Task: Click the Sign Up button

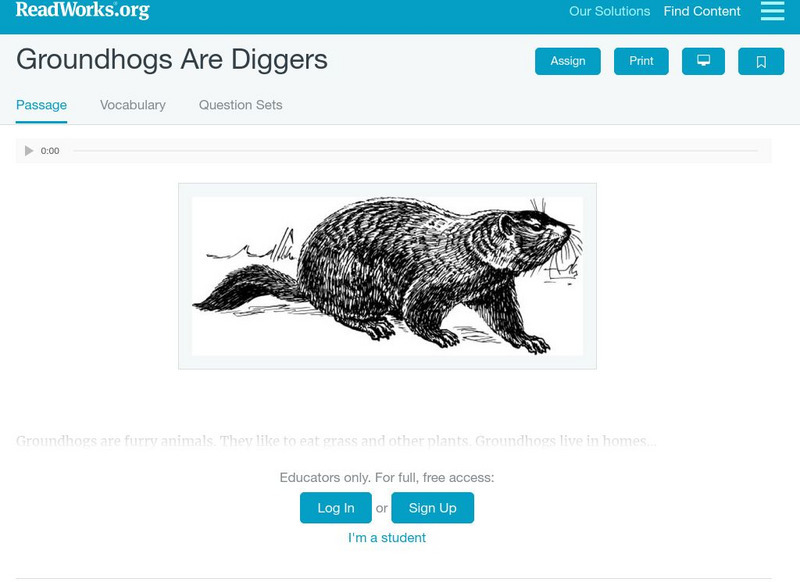Action: [432, 508]
